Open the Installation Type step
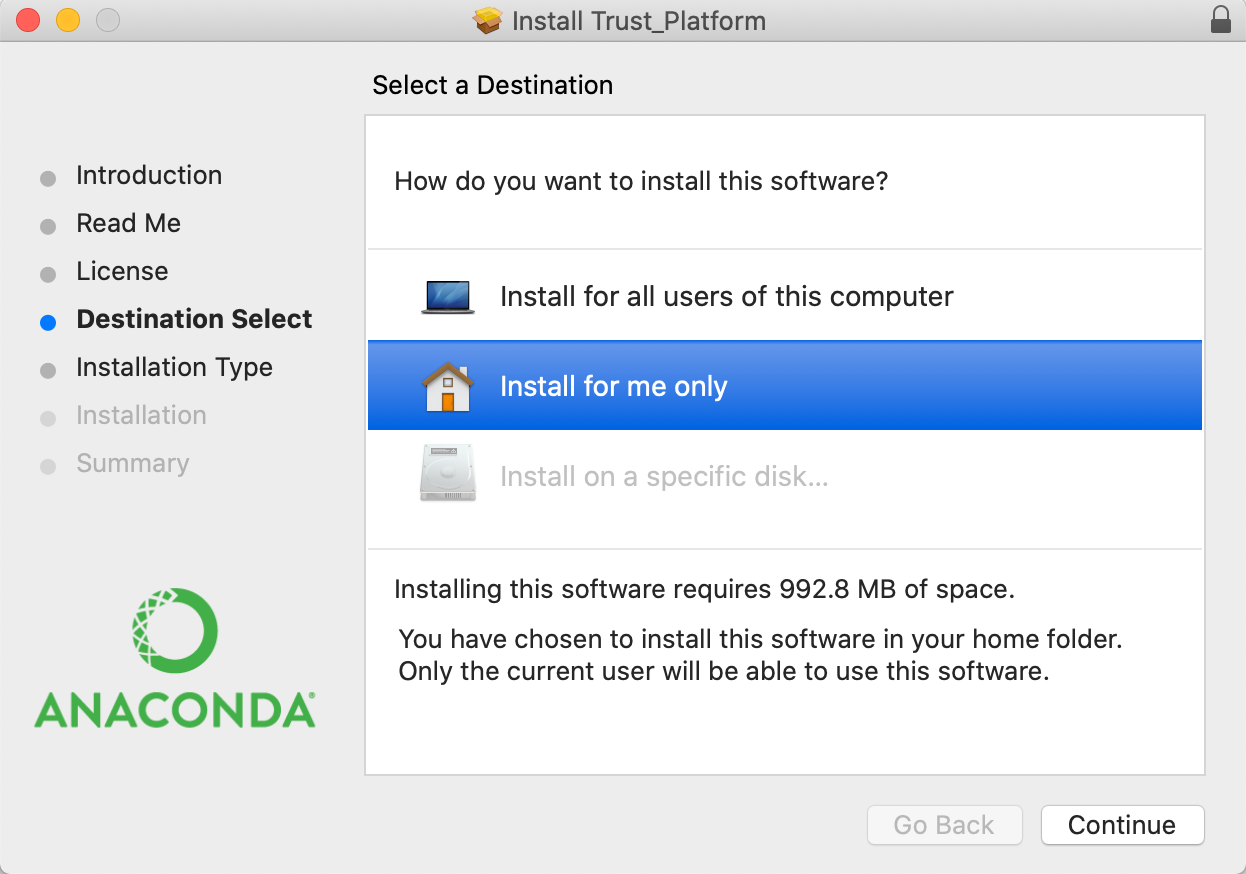 click(x=174, y=367)
